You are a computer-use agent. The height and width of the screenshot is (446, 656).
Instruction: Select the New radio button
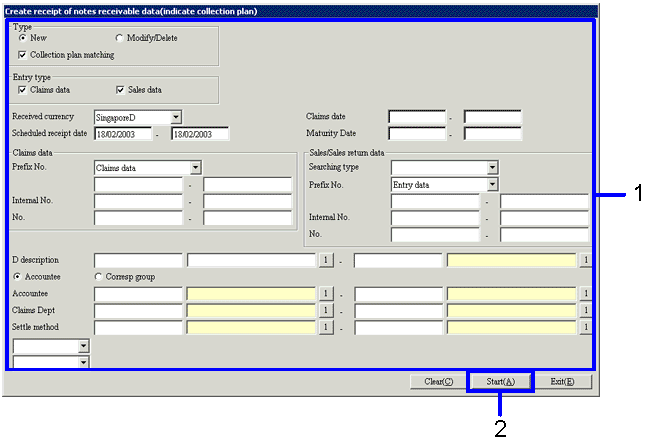click(22, 38)
